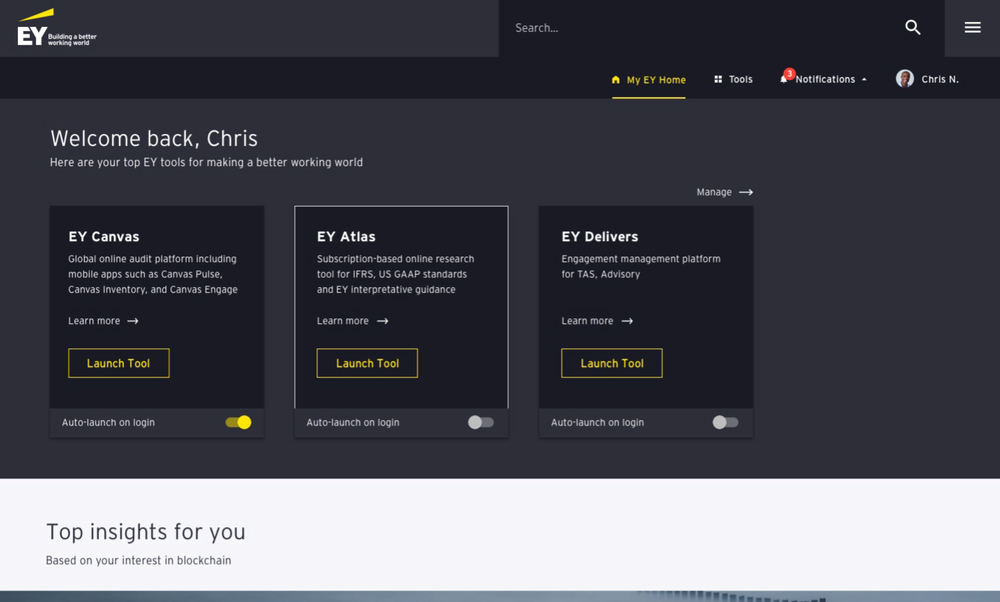Viewport: 1000px width, 602px height.
Task: Launch the EY Delivers tool
Action: [611, 363]
